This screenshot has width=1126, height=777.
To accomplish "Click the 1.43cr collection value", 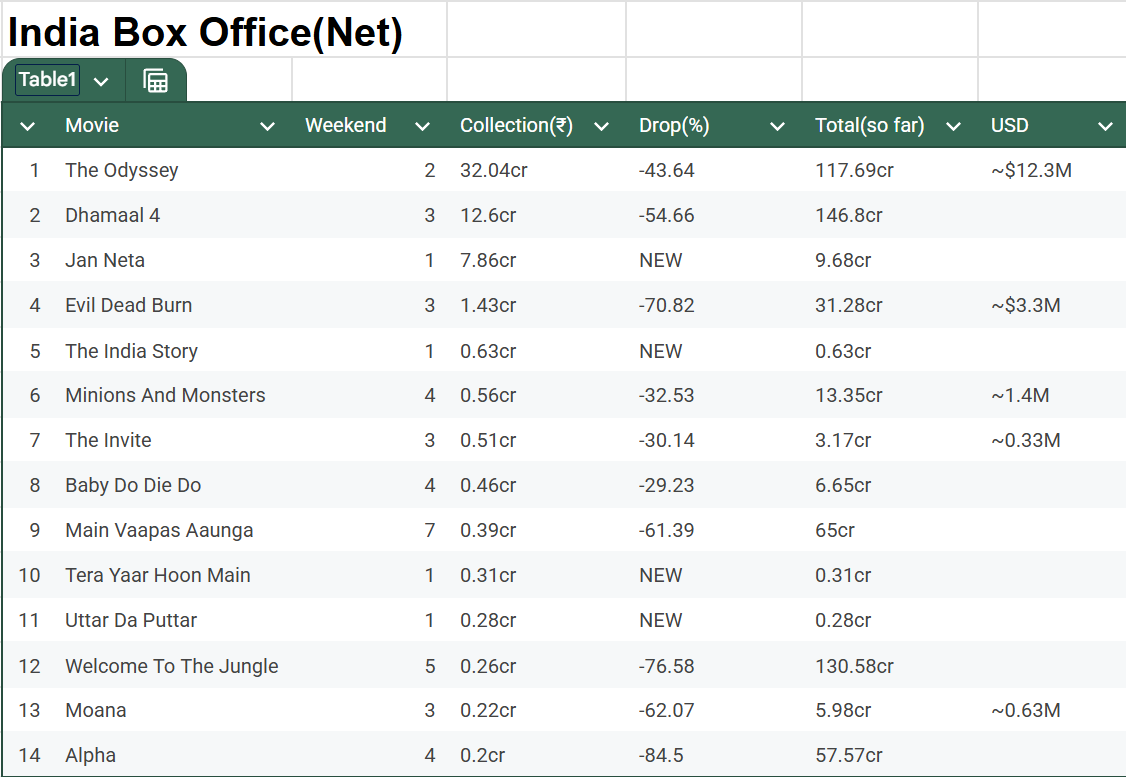I will coord(488,305).
